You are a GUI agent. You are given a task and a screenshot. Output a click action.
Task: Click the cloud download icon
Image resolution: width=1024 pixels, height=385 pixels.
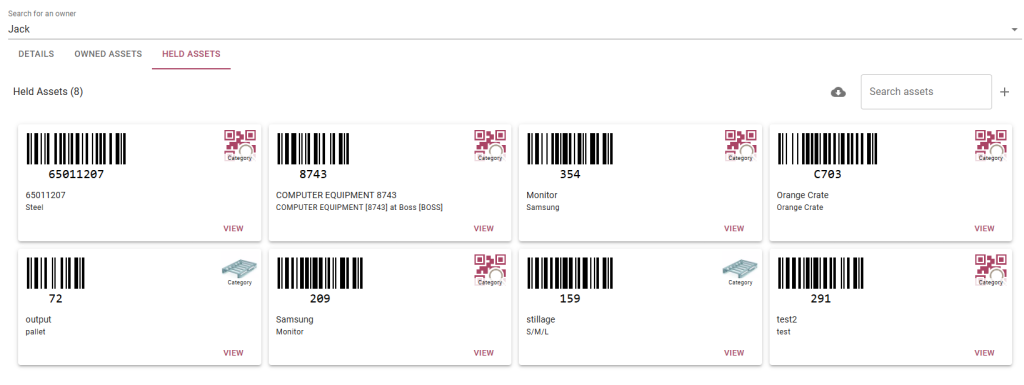pos(838,92)
